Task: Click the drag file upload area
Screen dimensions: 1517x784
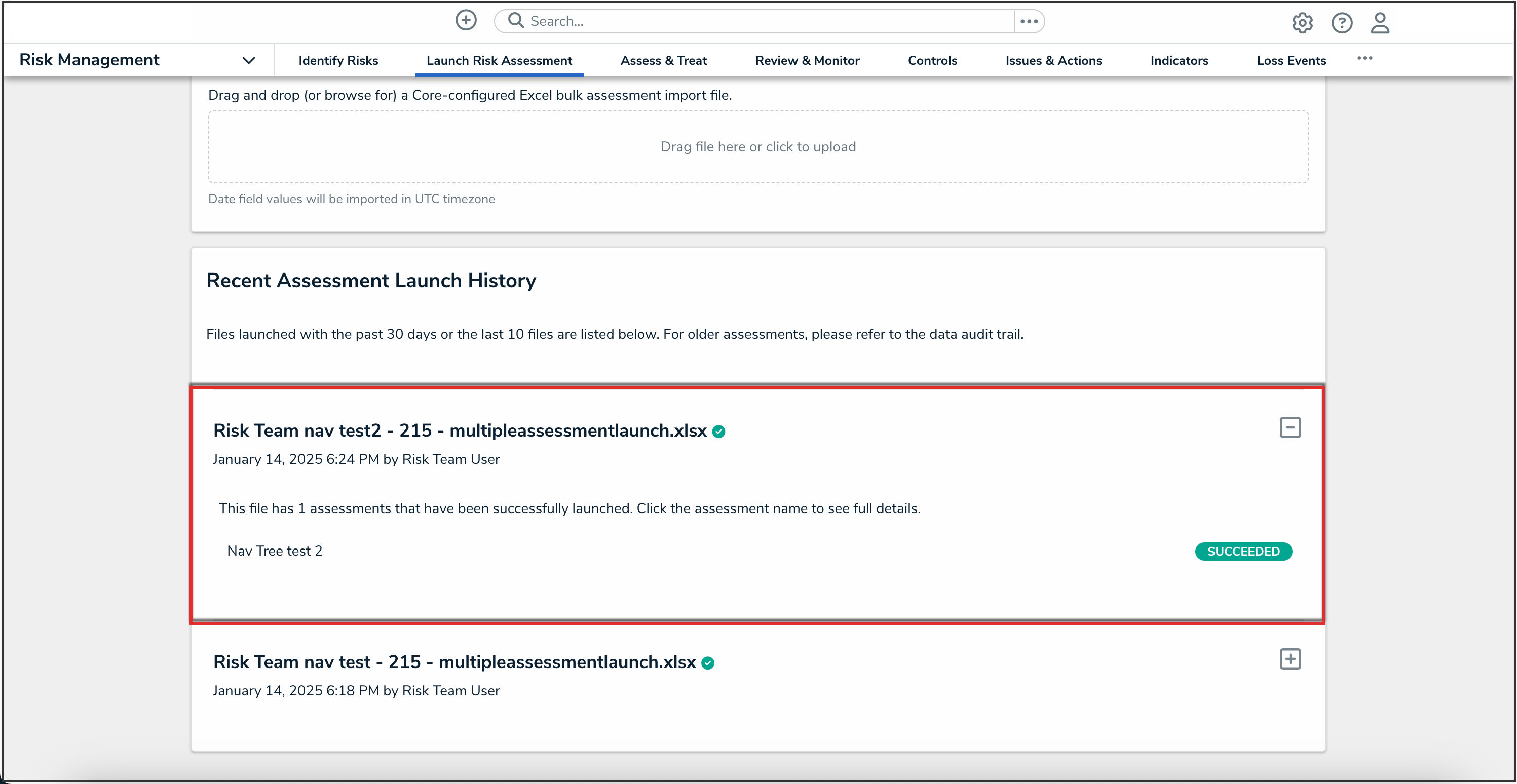Action: coord(758,146)
